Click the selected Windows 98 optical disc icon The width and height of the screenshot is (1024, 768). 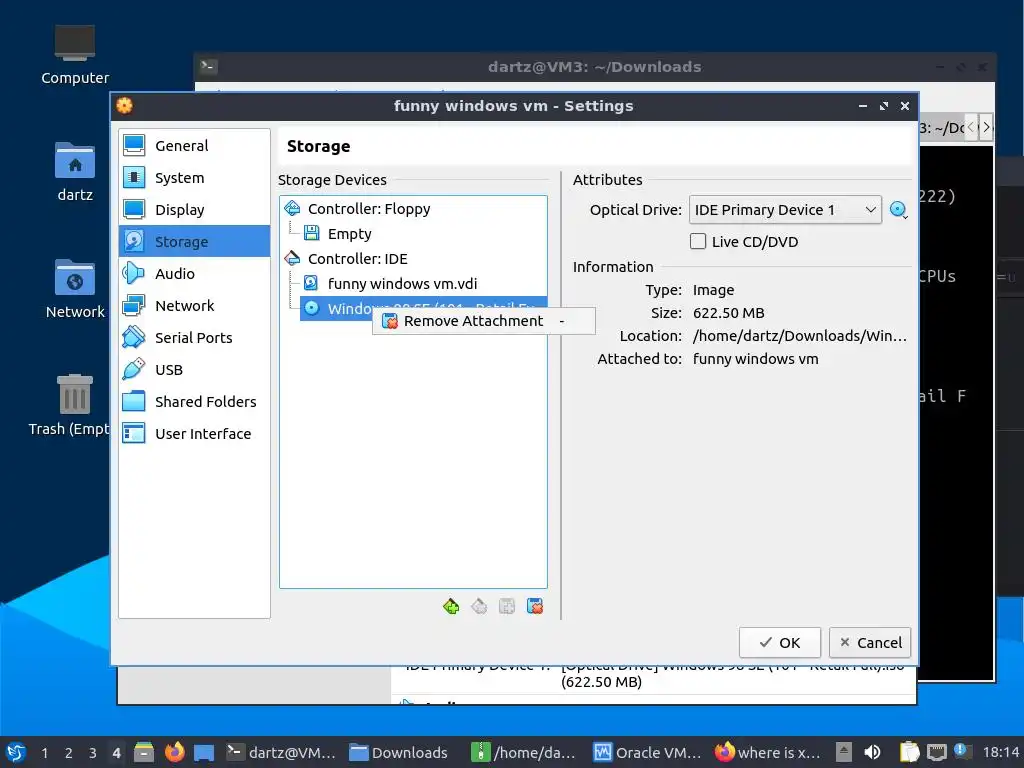[312, 308]
